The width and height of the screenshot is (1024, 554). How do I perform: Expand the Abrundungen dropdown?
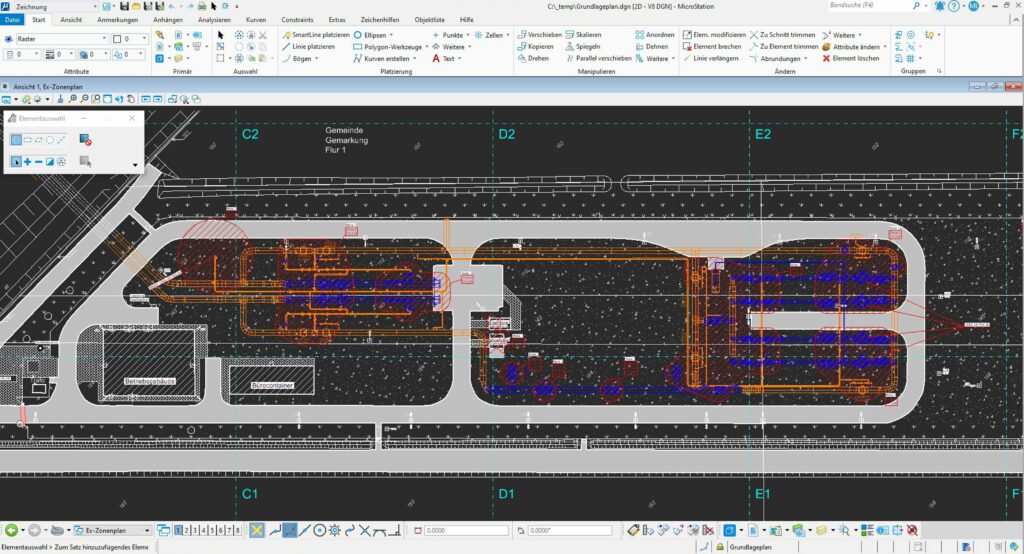[805, 58]
